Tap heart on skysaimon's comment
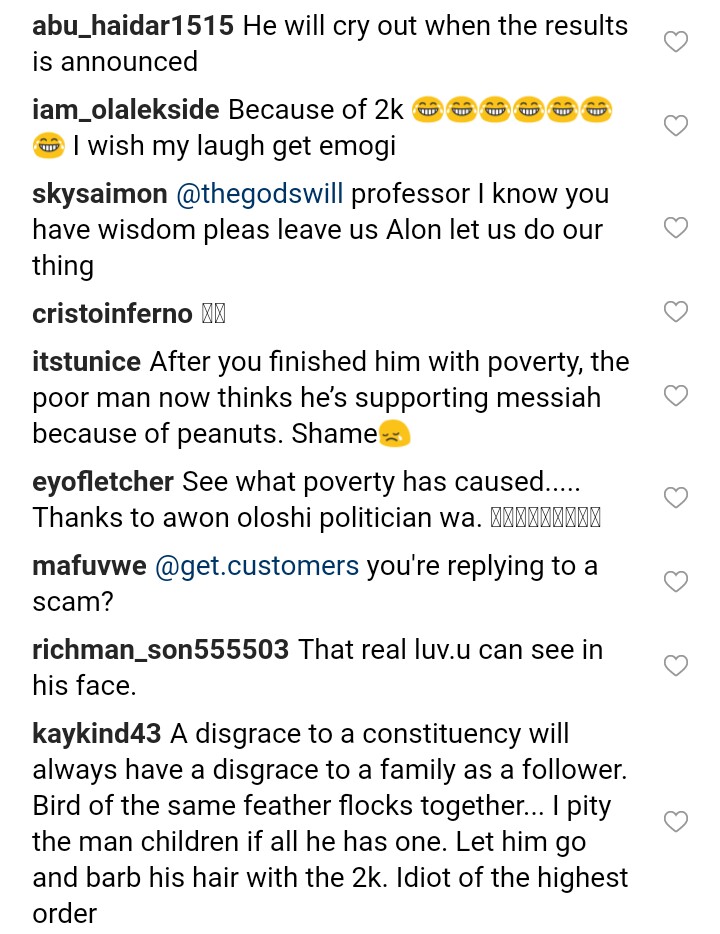 pos(676,228)
